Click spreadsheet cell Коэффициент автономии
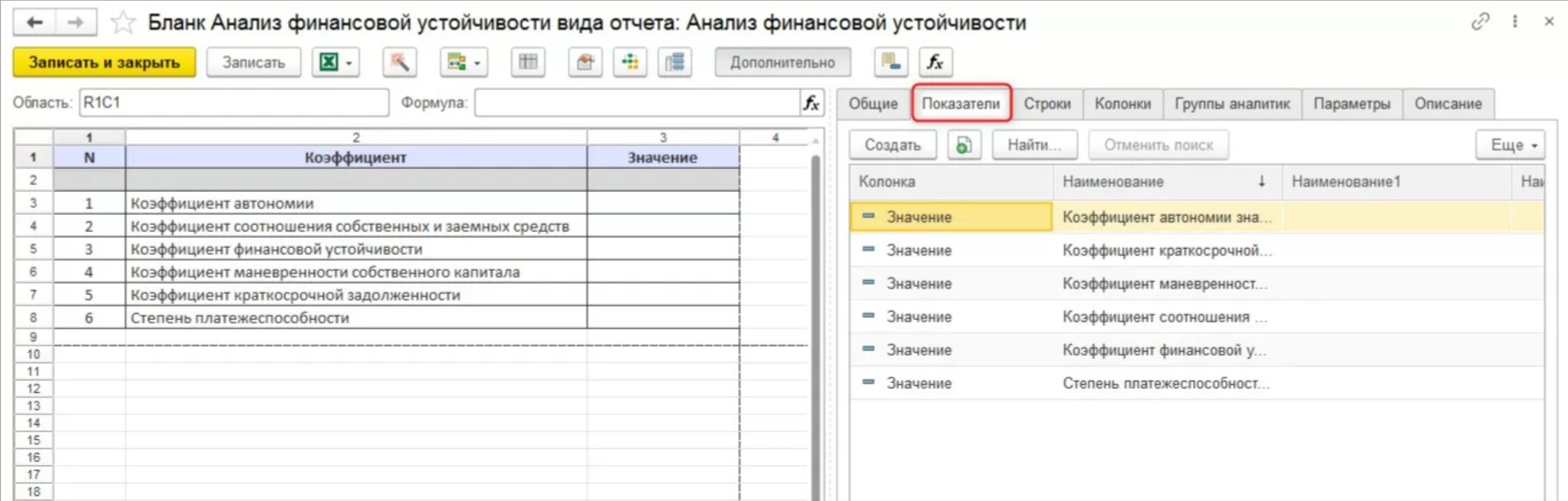The image size is (1568, 501). [x=356, y=203]
